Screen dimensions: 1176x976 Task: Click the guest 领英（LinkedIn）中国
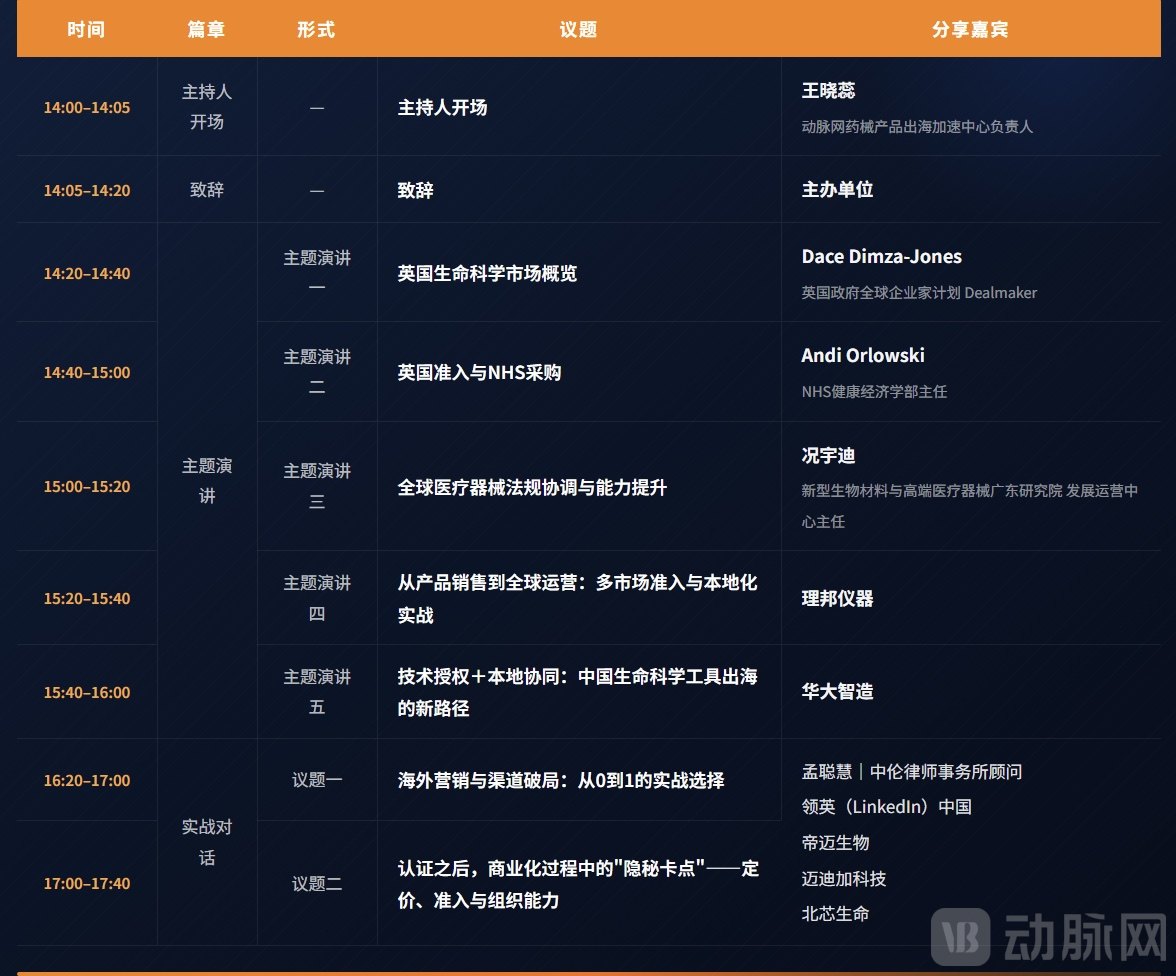pos(887,807)
